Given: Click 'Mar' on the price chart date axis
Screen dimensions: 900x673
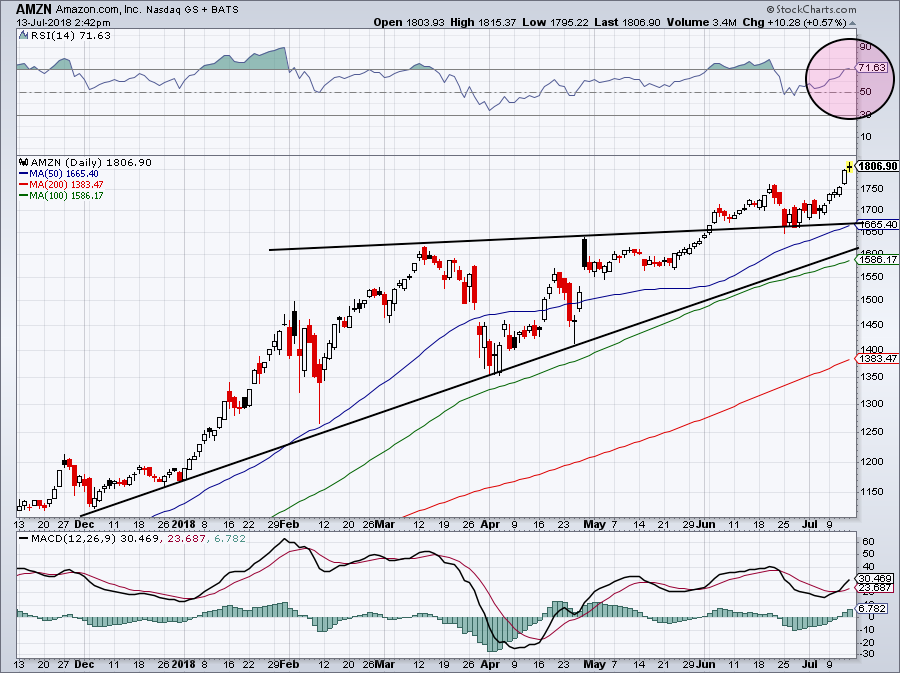Looking at the screenshot, I should point(385,524).
